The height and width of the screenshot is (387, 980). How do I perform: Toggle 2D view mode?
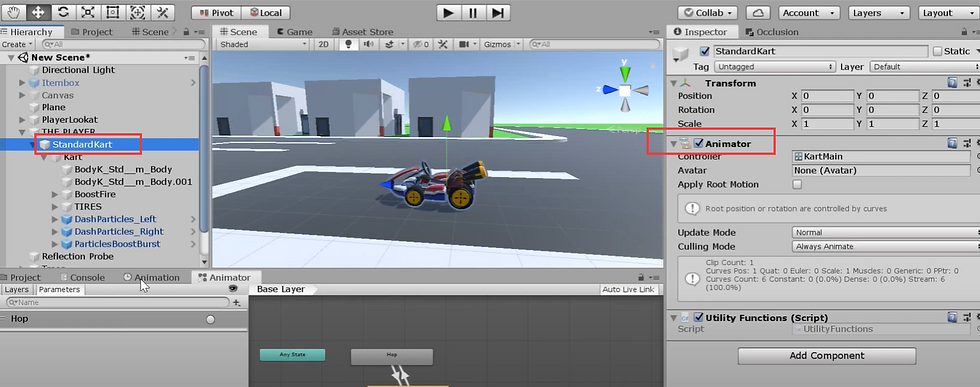pyautogui.click(x=323, y=44)
